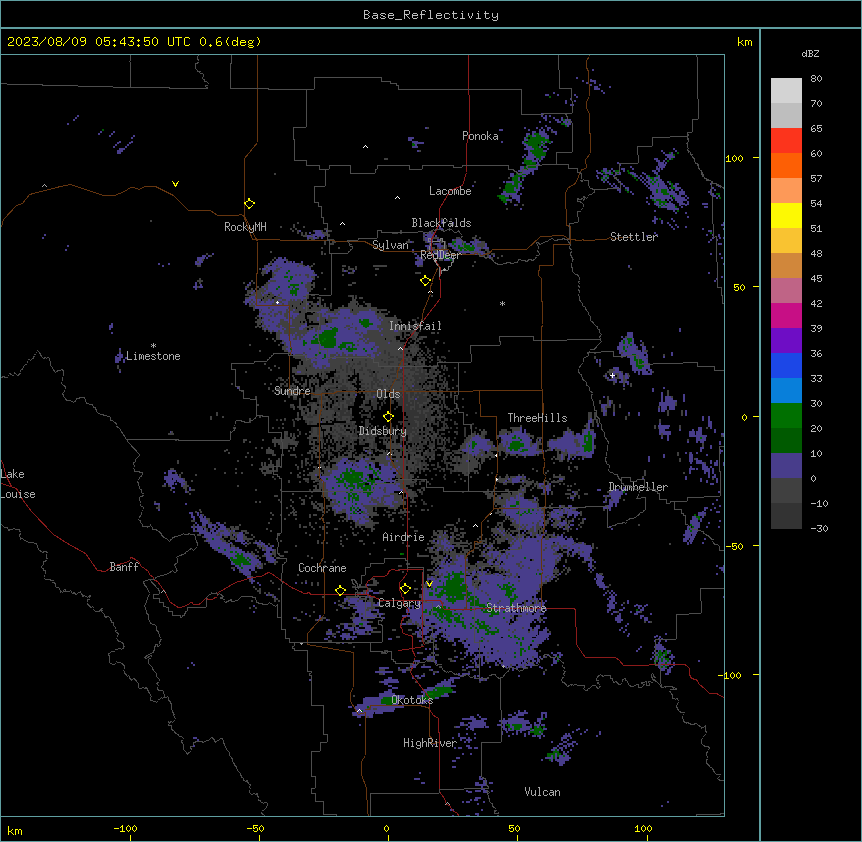Select the Blackfalds label
The width and height of the screenshot is (862, 842).
(x=441, y=223)
